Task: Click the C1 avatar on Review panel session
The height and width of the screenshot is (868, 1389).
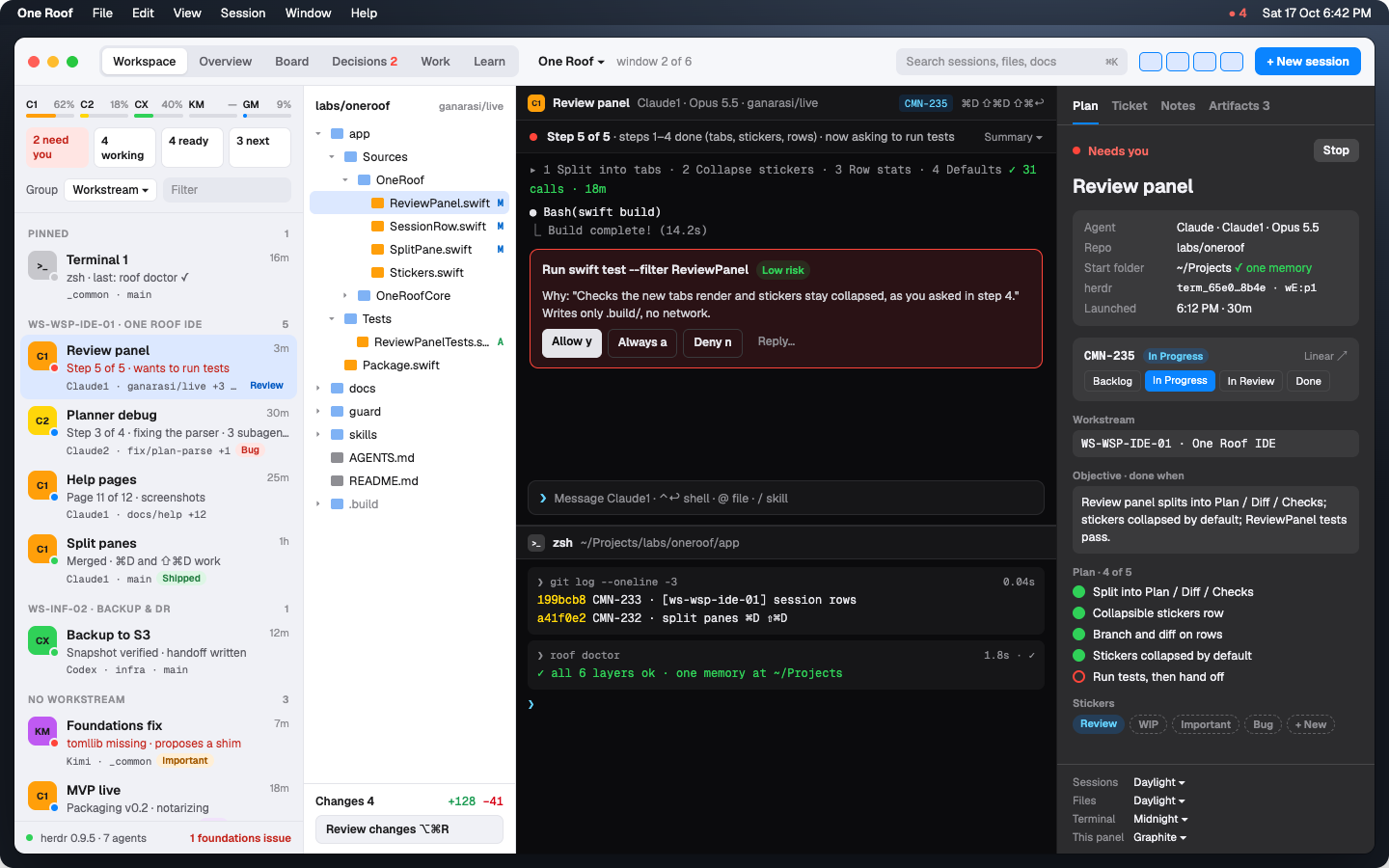Action: (x=42, y=356)
